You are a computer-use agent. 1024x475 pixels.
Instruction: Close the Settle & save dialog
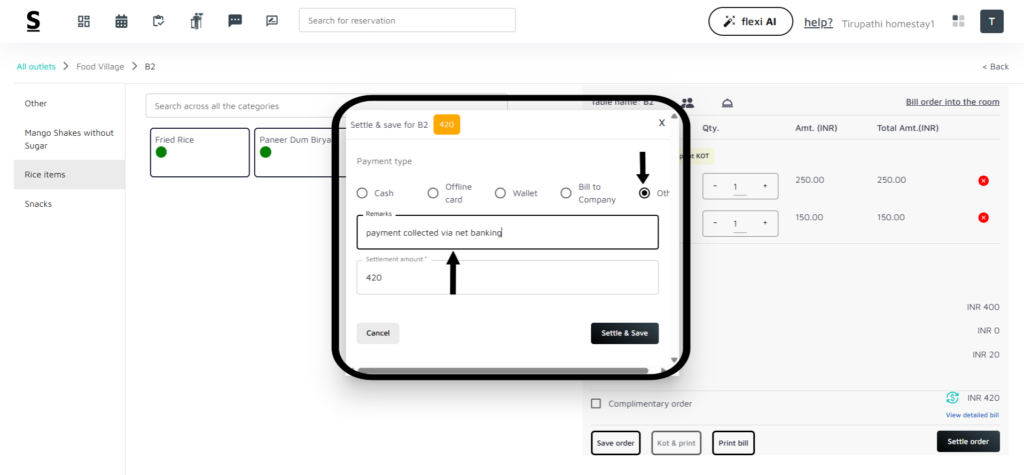661,123
